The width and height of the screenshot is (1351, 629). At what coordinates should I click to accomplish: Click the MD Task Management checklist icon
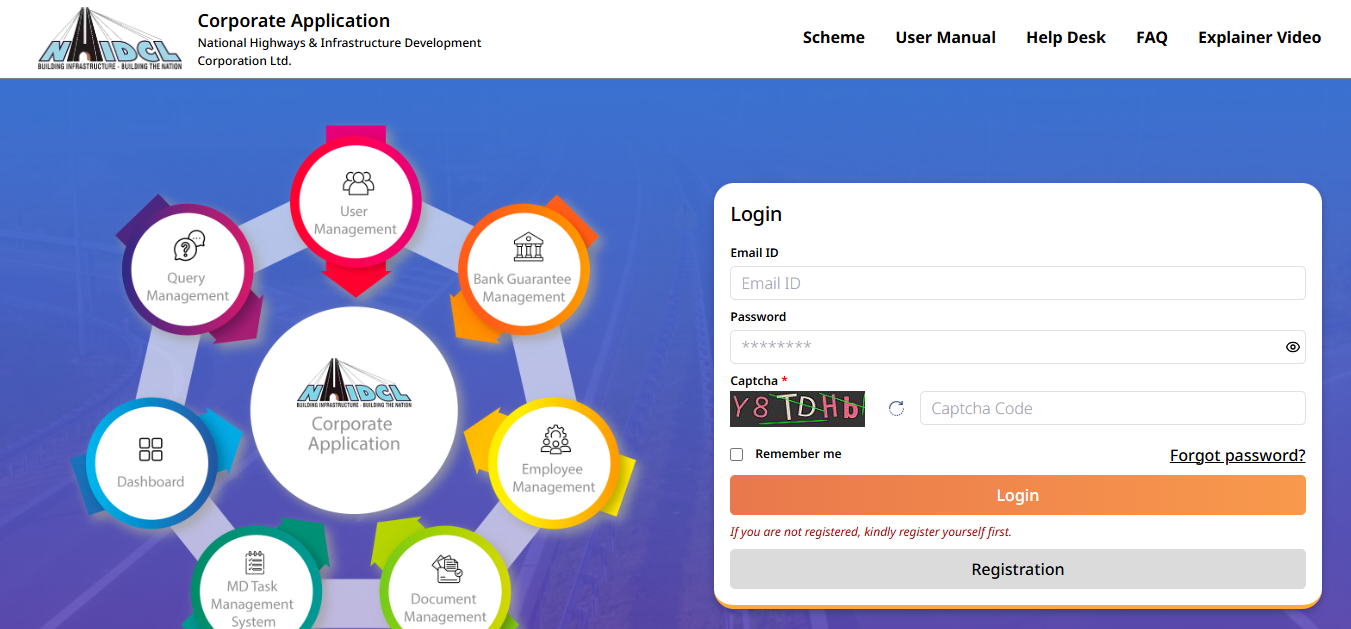click(254, 563)
